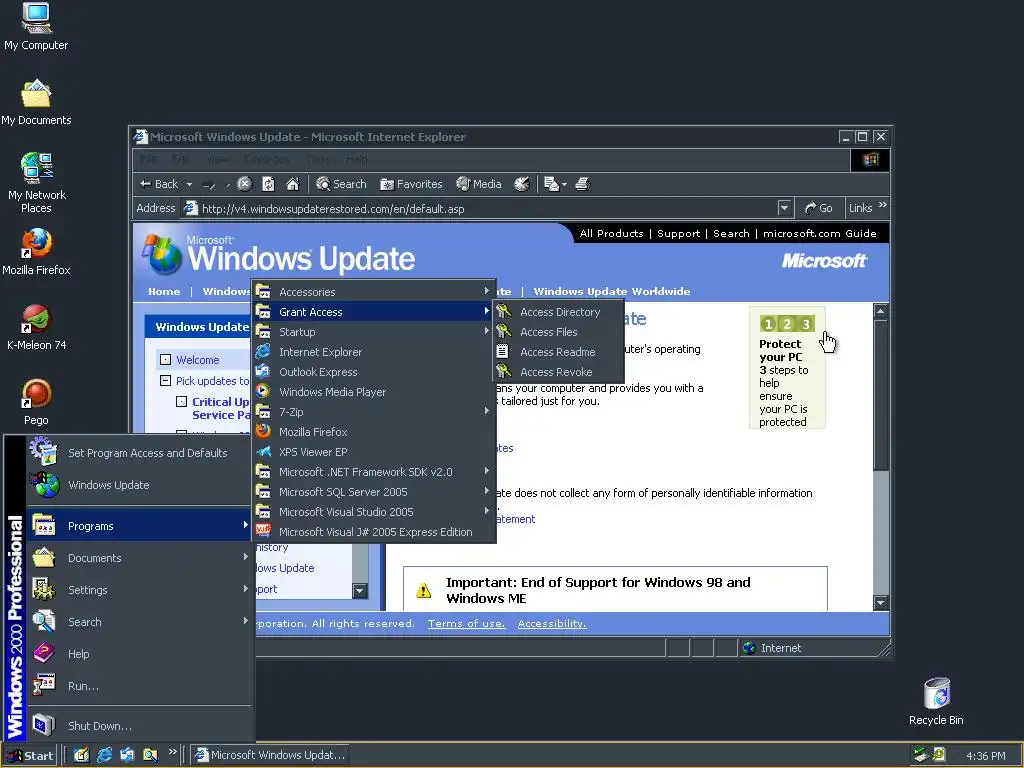Click the Access Revoke entry
Image resolution: width=1024 pixels, height=768 pixels.
click(558, 372)
